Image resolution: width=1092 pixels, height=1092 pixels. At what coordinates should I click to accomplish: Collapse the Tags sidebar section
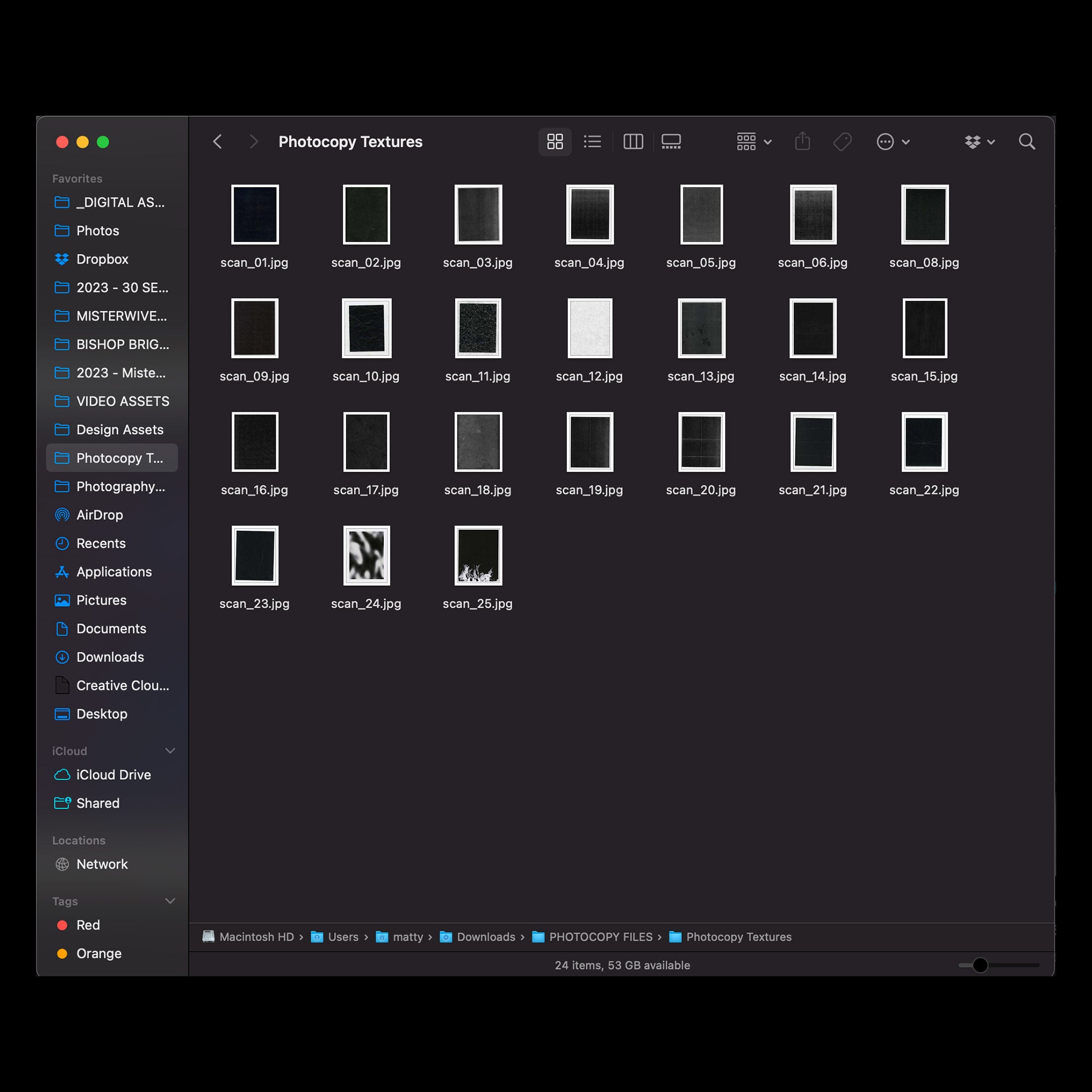point(170,901)
